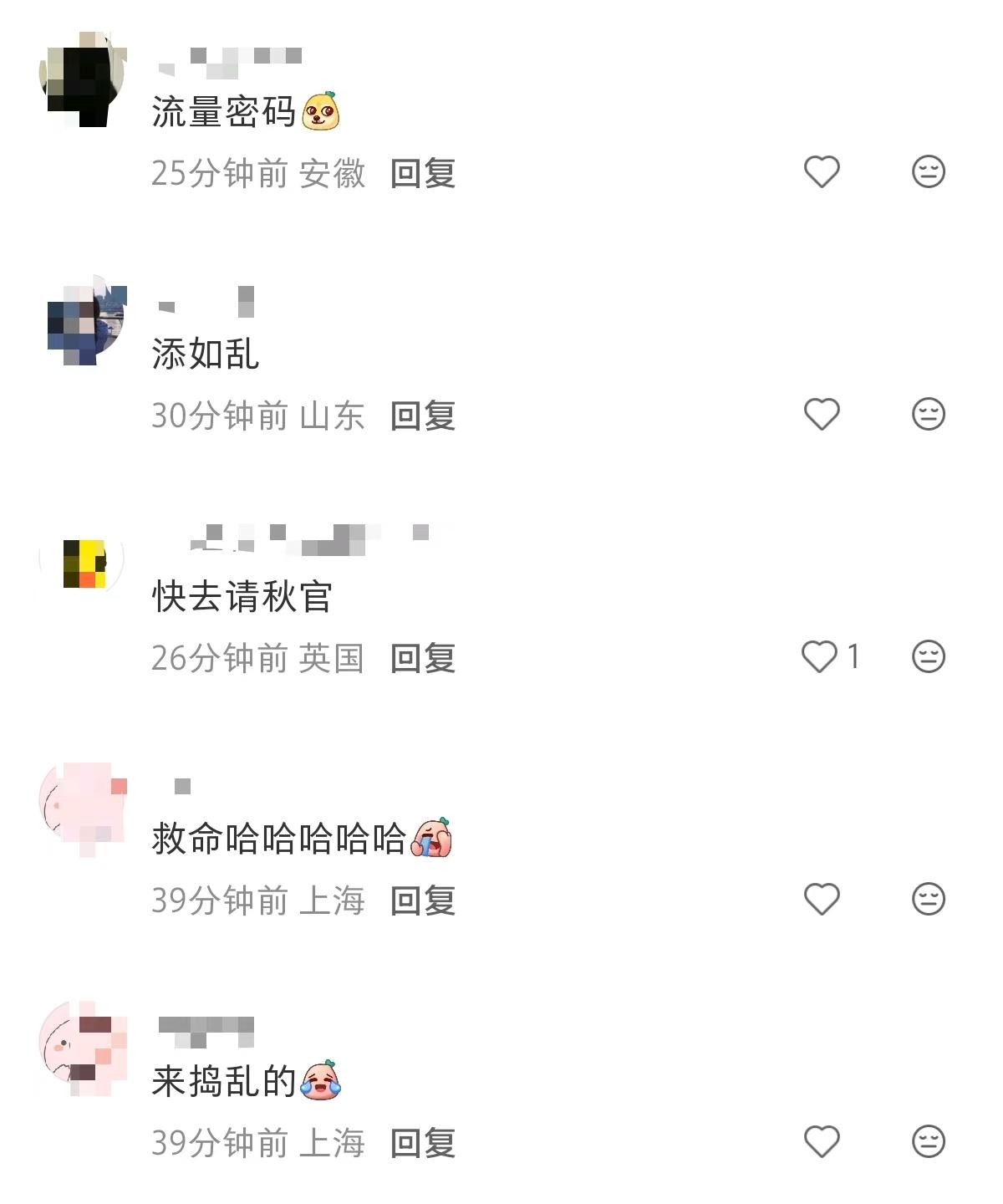Open yellow avatar of 快去请秋官 commenter
The width and height of the screenshot is (1003, 1204).
click(83, 563)
